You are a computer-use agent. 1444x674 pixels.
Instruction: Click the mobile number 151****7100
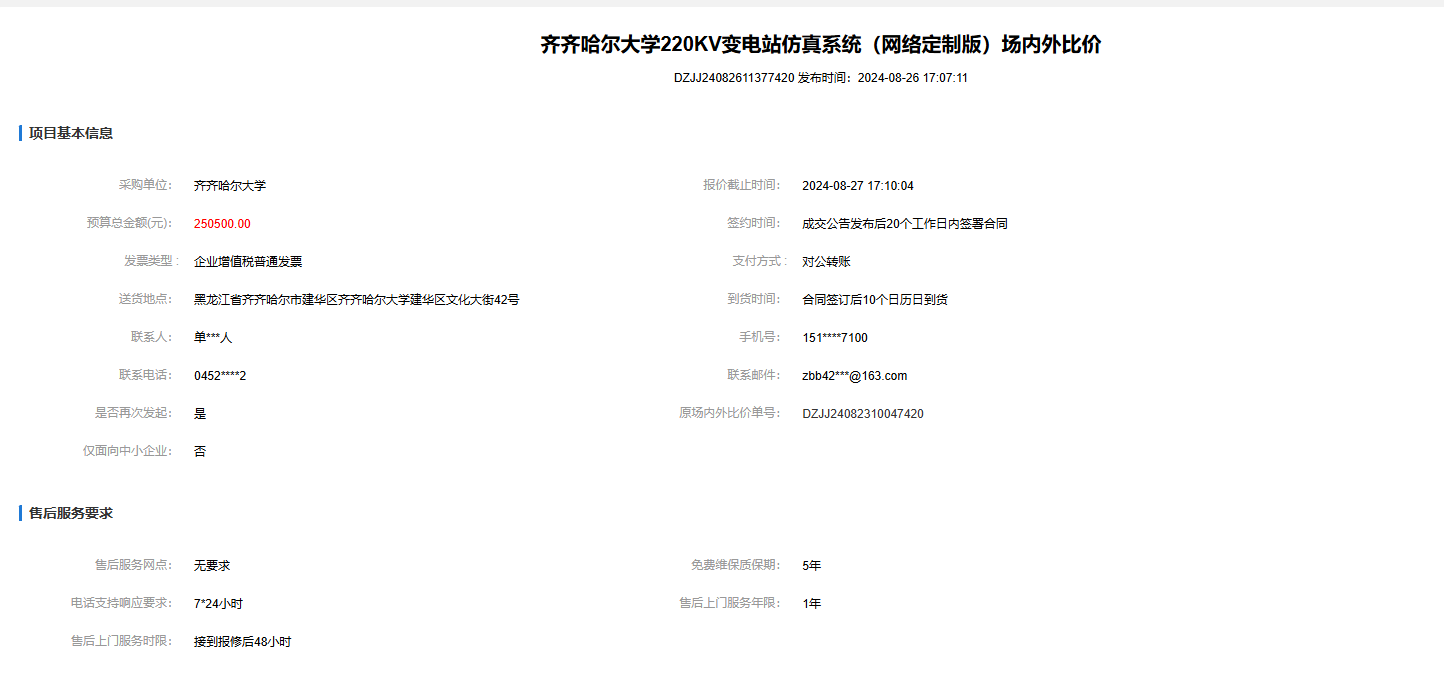834,338
